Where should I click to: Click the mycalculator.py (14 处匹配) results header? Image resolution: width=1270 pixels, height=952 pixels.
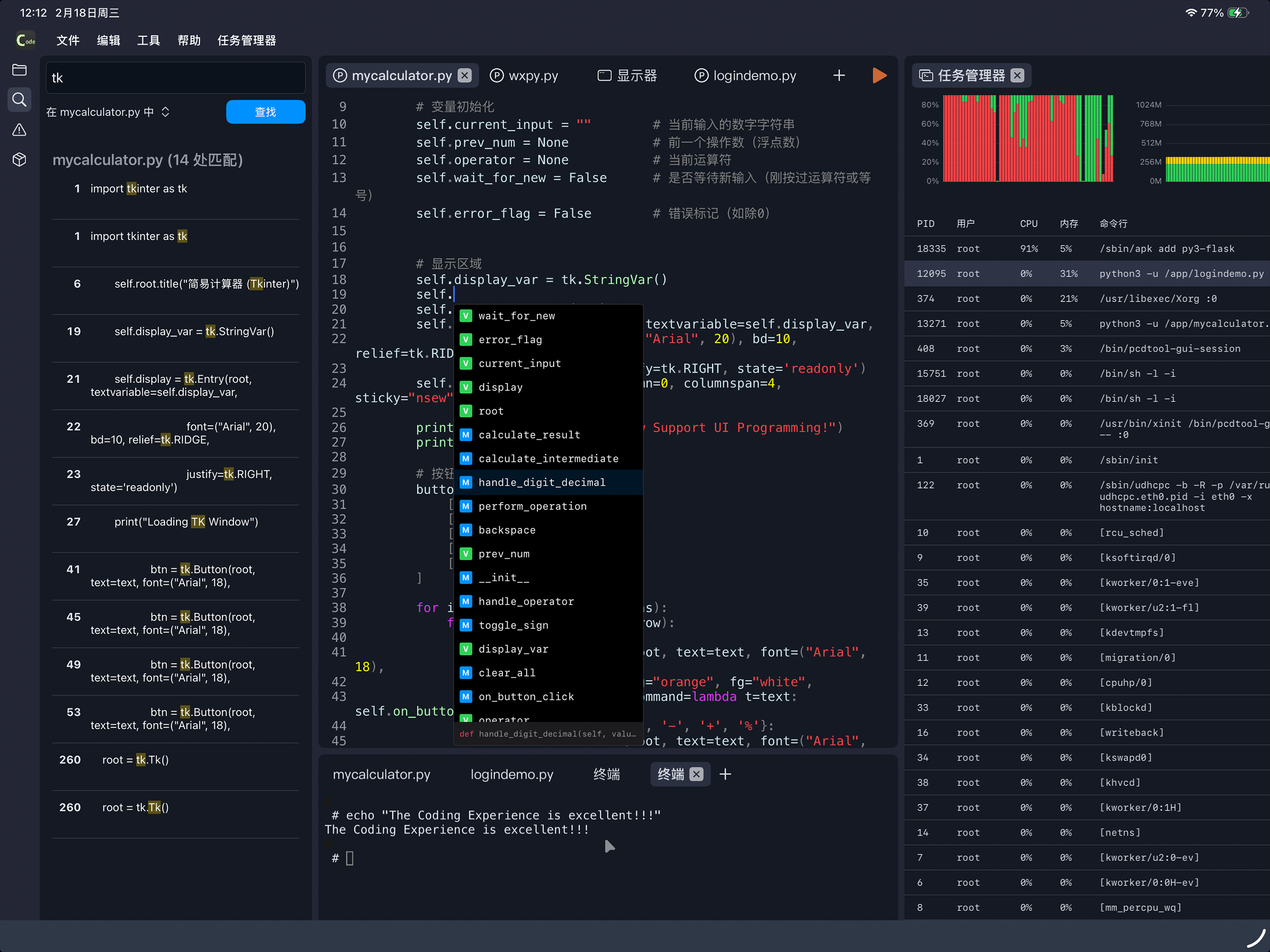click(147, 159)
